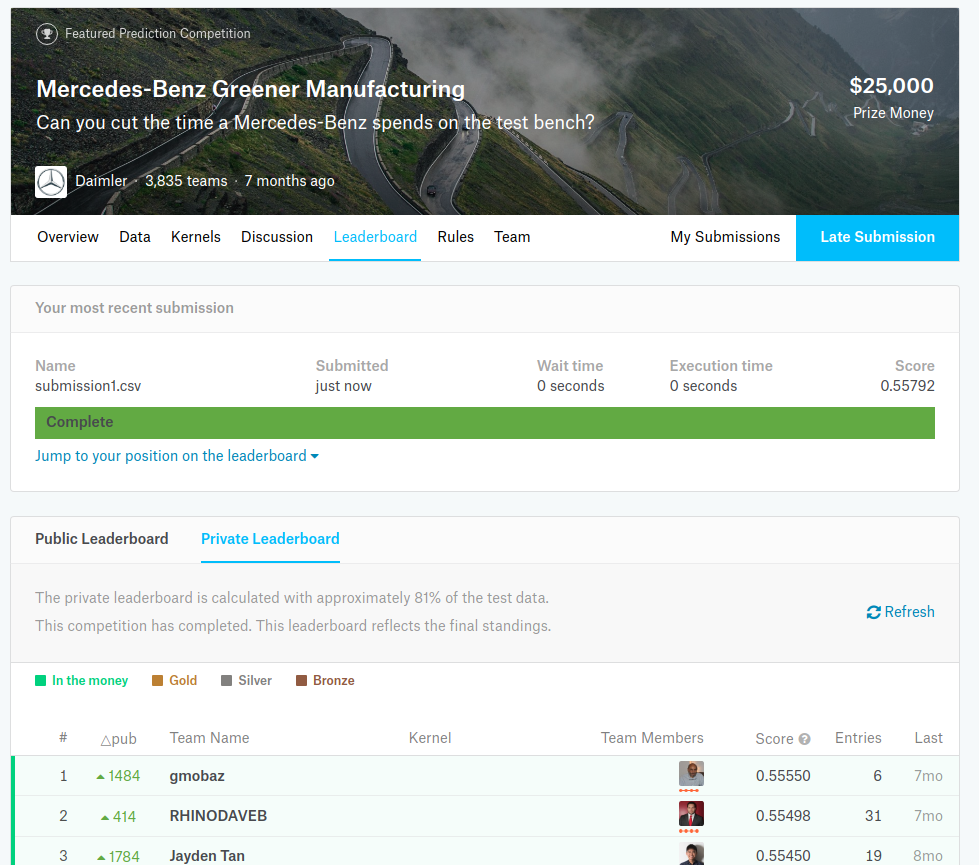Click gmobaz rank change 1484
The height and width of the screenshot is (865, 979).
click(x=118, y=776)
